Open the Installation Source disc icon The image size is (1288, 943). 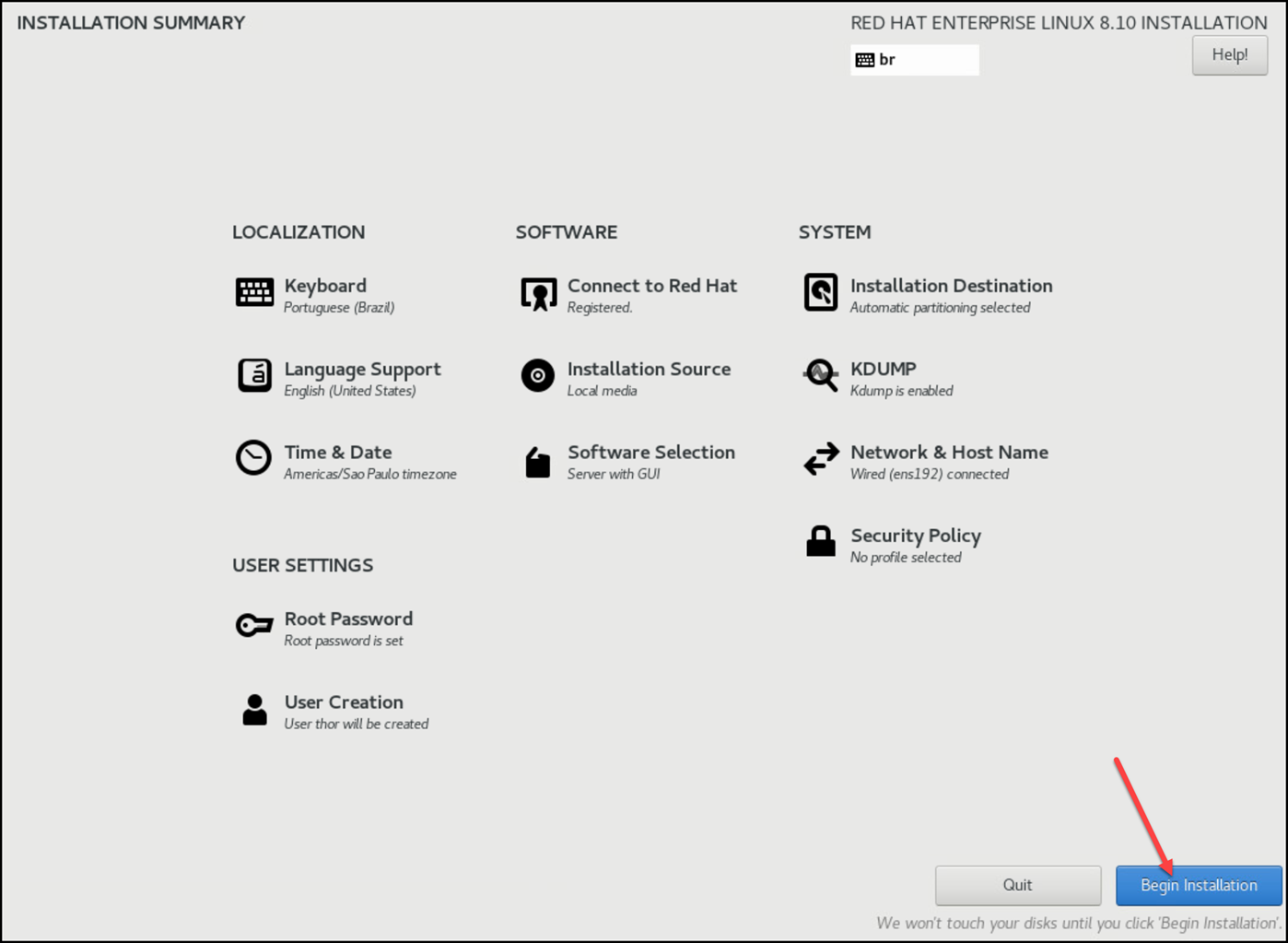click(538, 376)
